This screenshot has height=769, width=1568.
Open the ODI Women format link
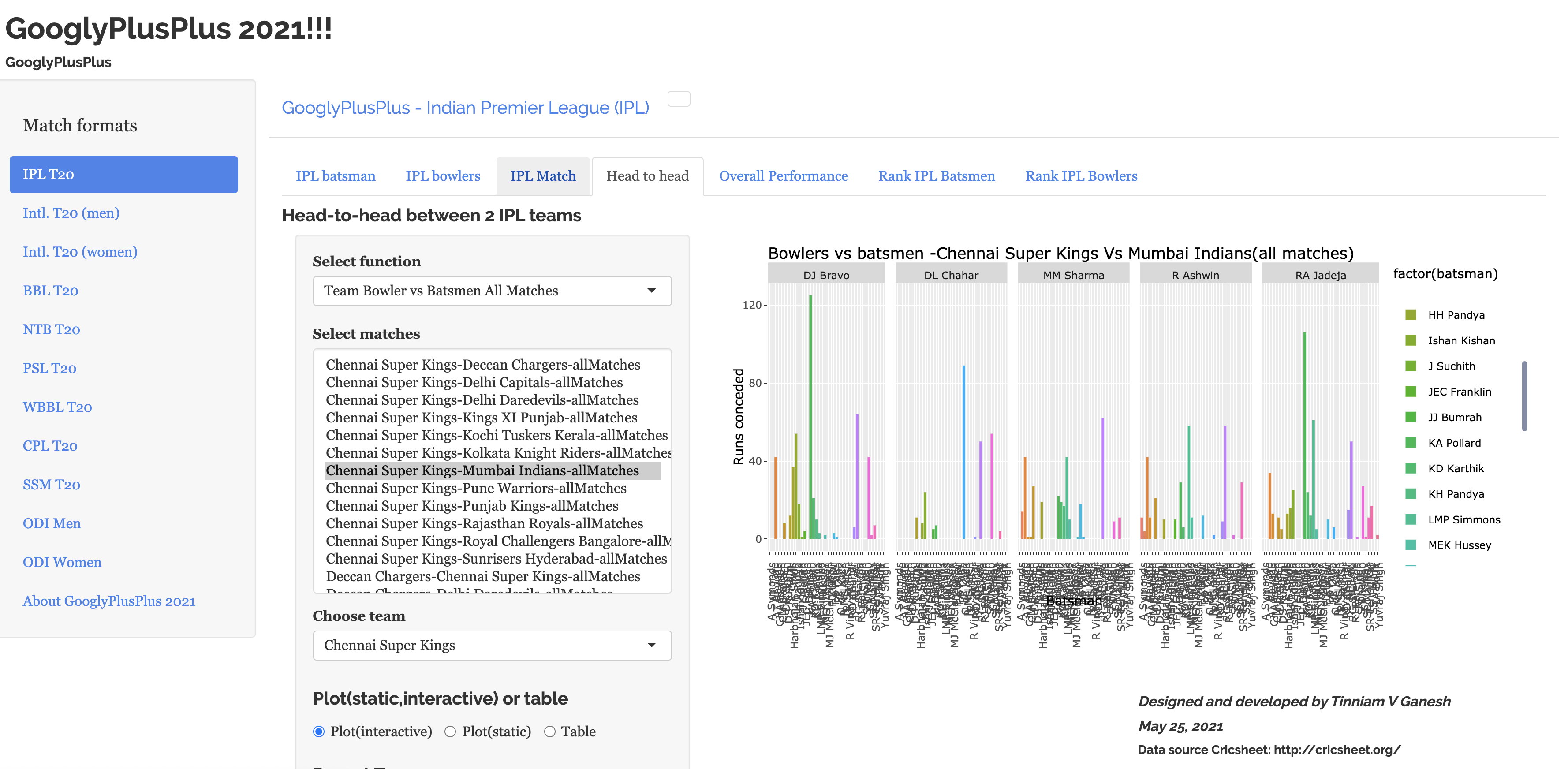pos(62,562)
